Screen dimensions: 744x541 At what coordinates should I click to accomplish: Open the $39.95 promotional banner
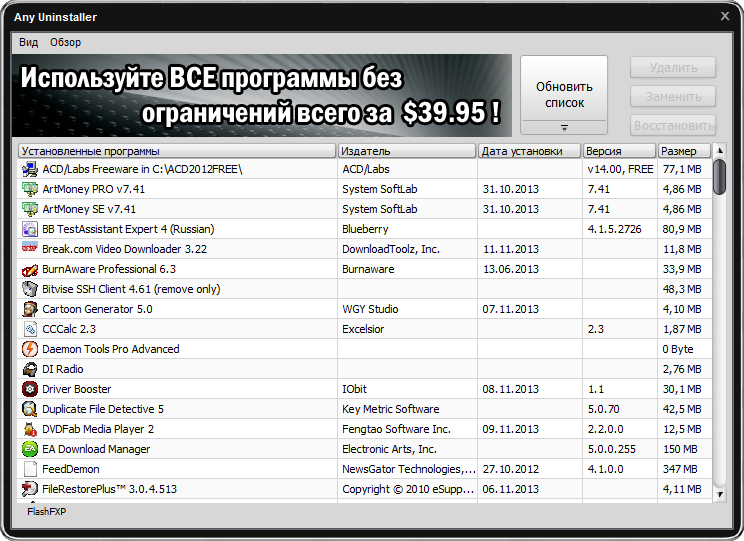pyautogui.click(x=262, y=95)
